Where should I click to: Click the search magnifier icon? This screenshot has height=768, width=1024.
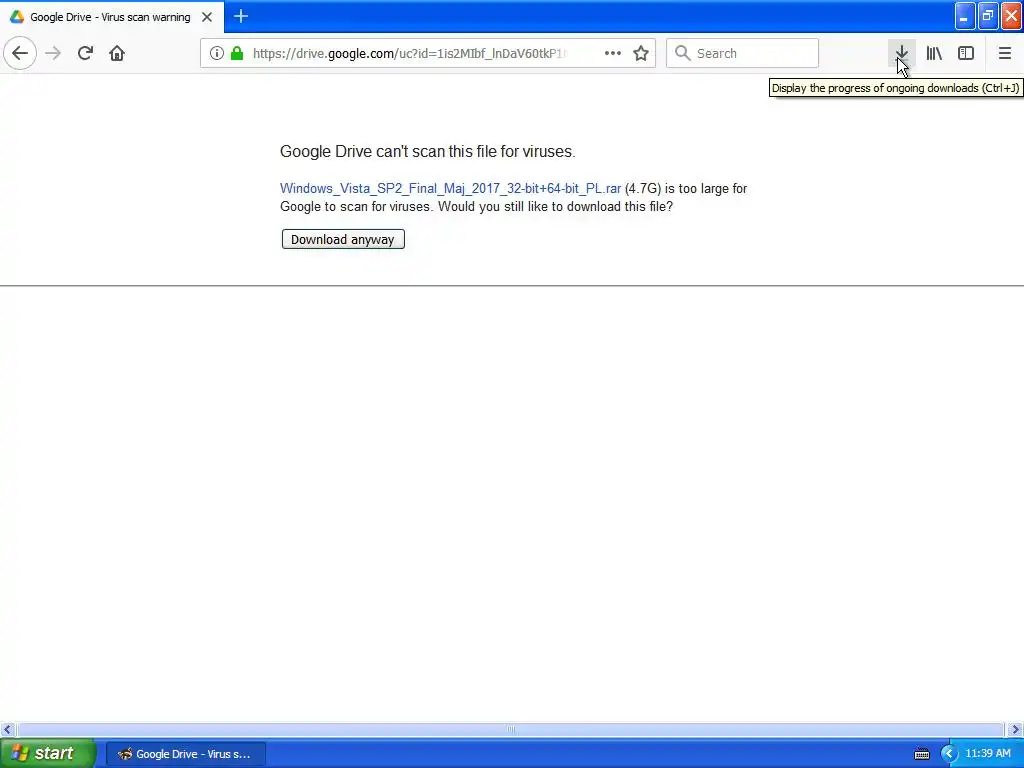(x=682, y=53)
